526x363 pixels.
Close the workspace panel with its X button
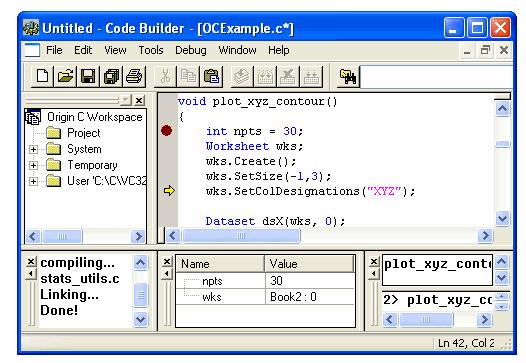pyautogui.click(x=139, y=100)
